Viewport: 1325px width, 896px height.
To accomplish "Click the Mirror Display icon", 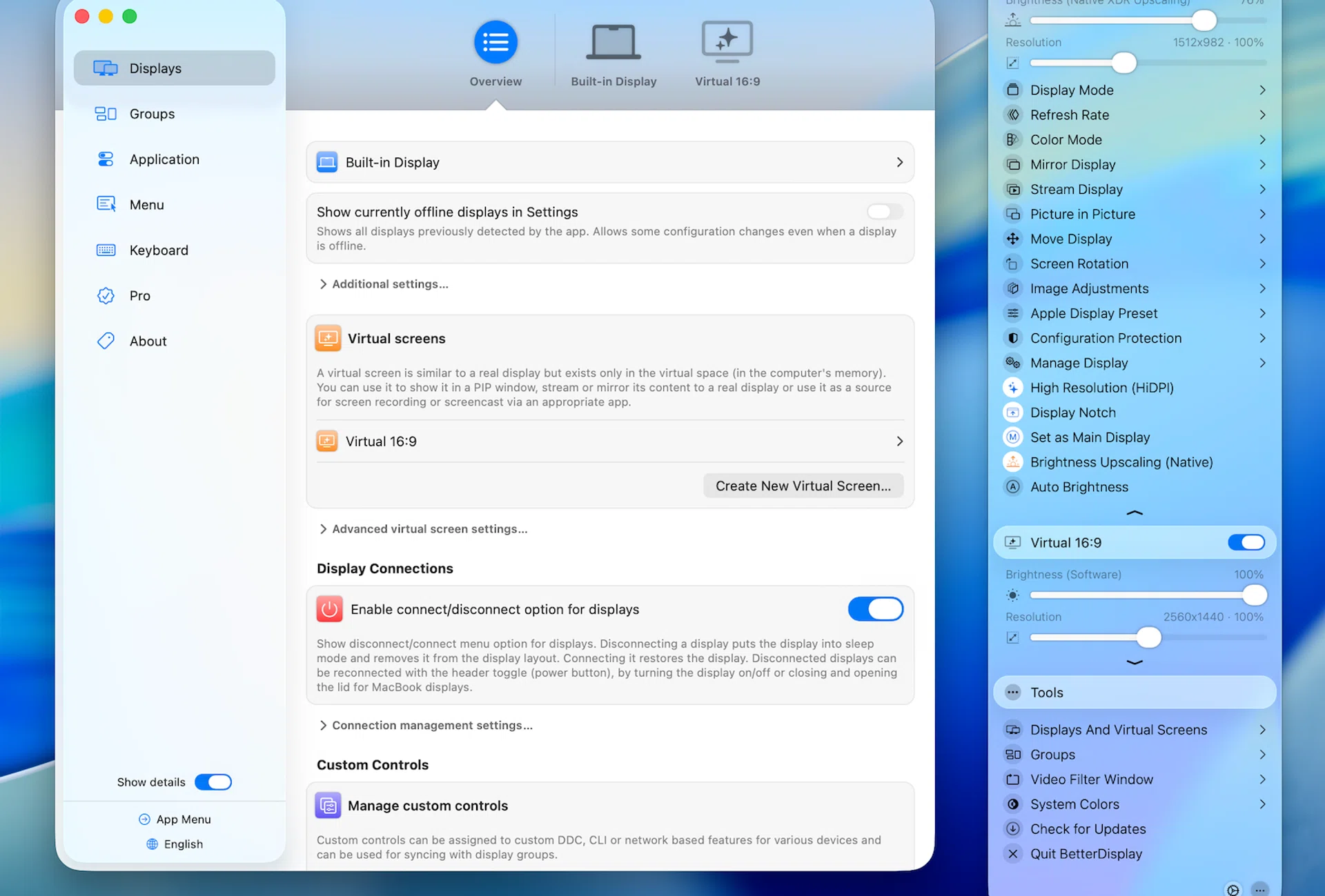I will [1012, 164].
